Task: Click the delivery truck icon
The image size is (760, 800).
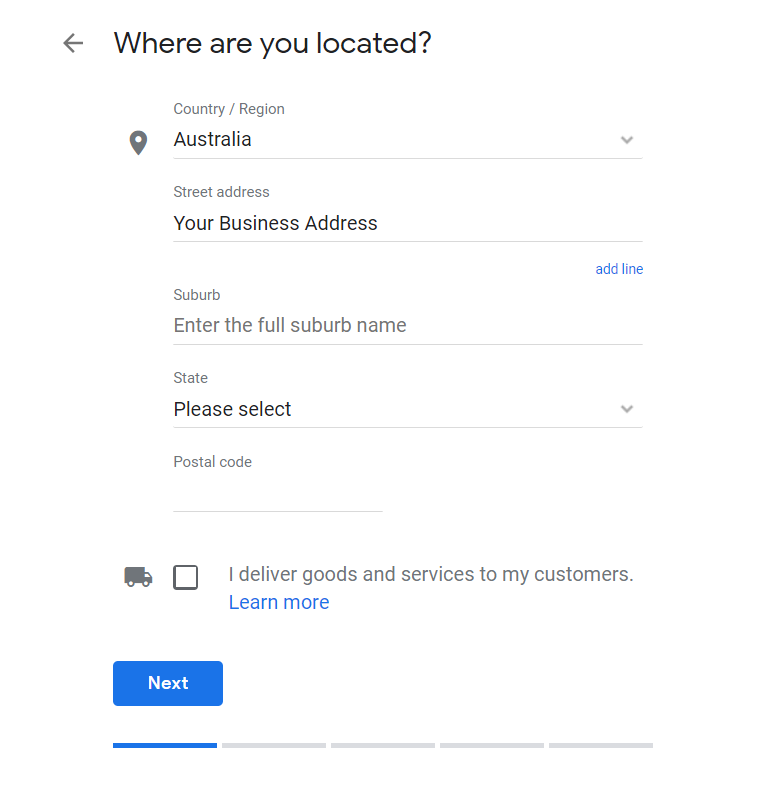Action: tap(138, 577)
